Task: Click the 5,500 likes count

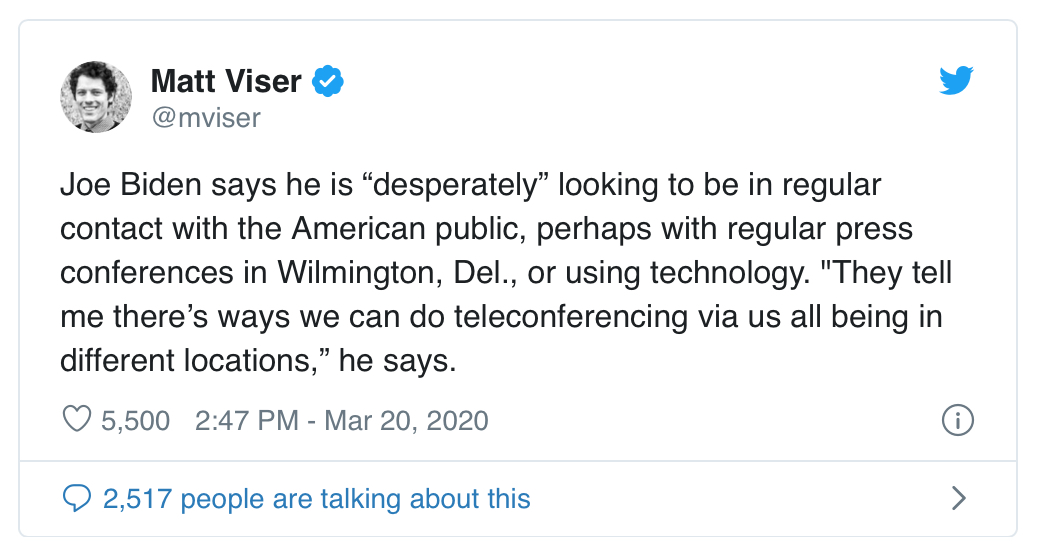Action: tap(136, 421)
